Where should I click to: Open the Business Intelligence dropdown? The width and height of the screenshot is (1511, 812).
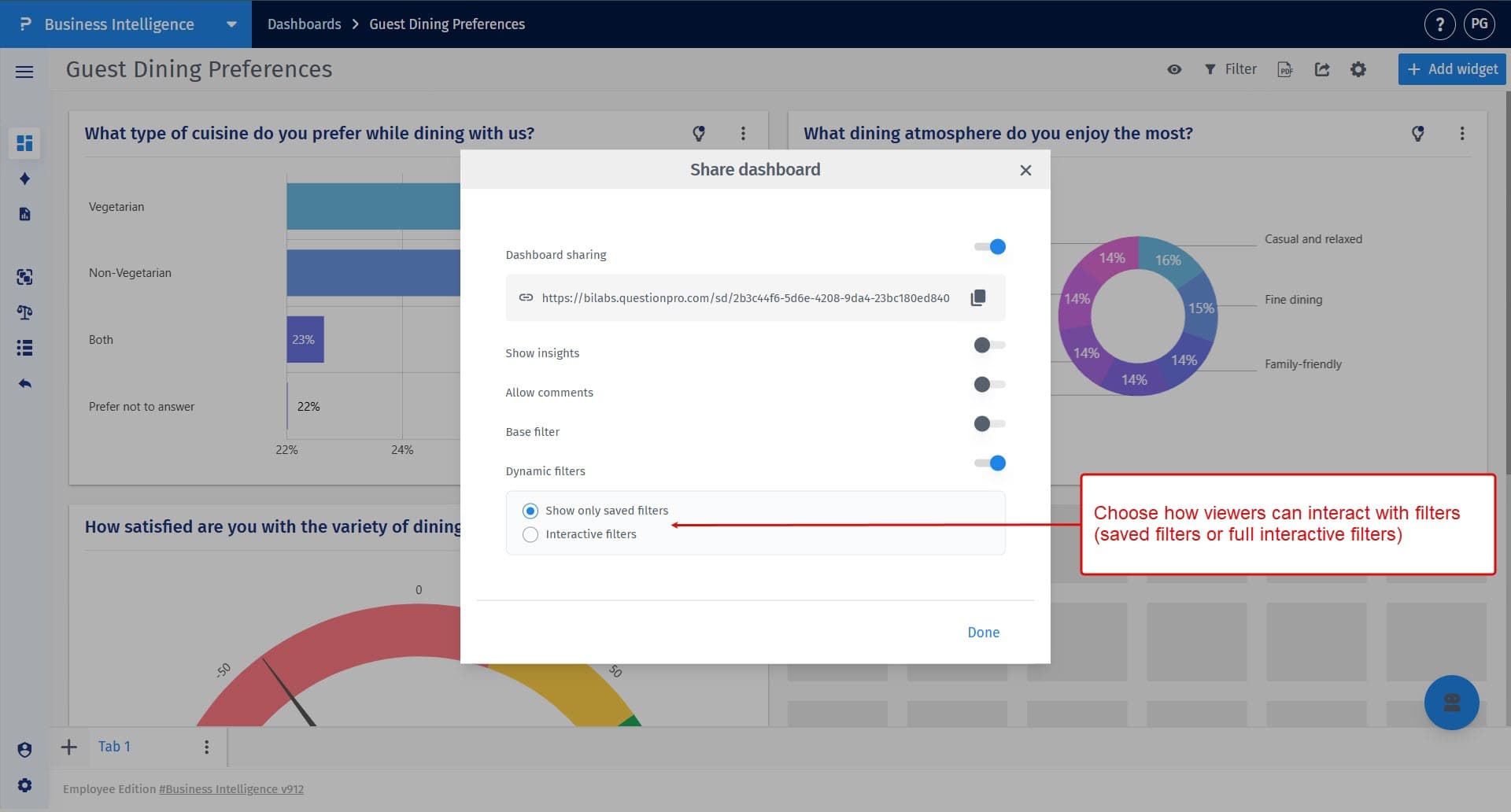tap(231, 24)
